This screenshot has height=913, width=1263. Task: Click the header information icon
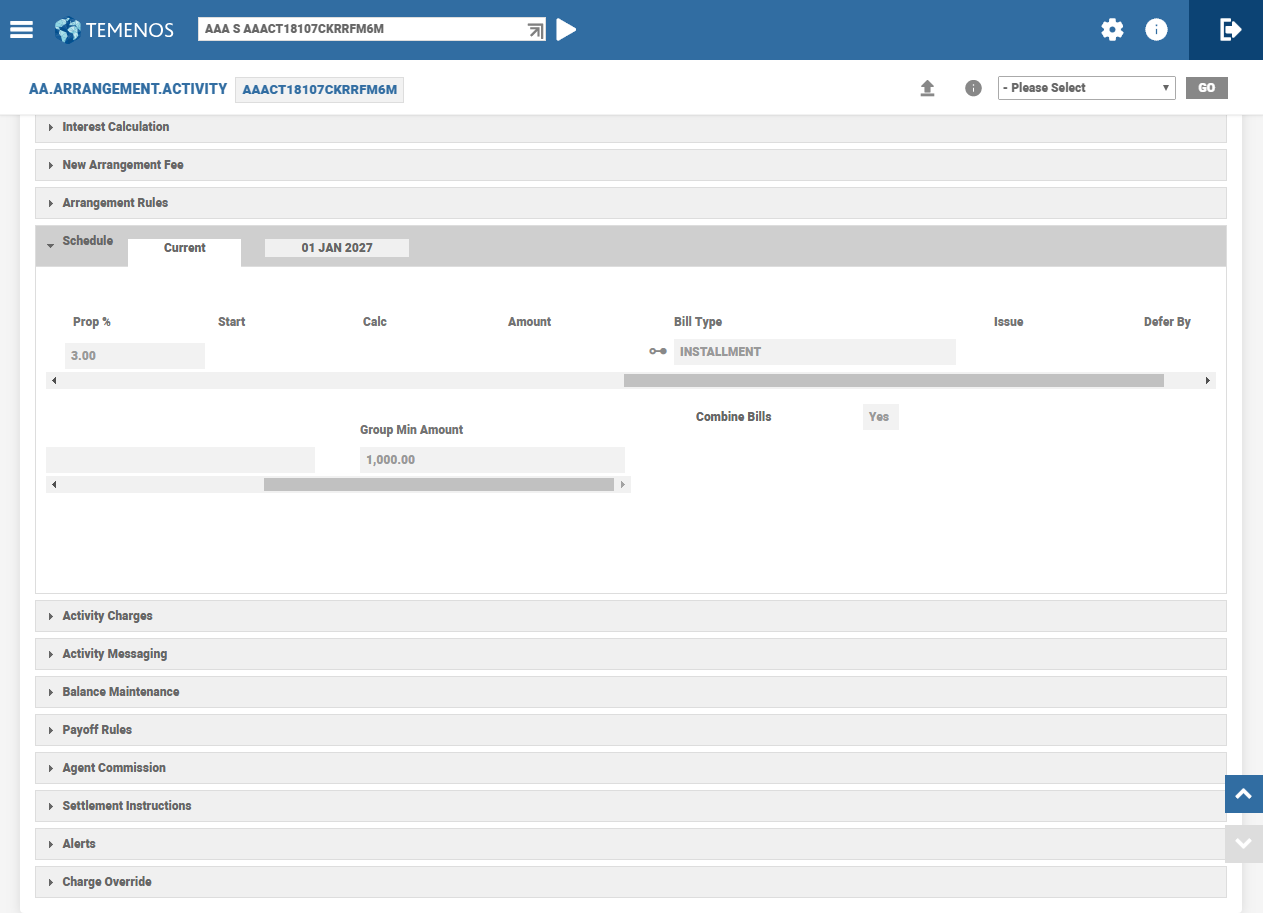[1156, 30]
